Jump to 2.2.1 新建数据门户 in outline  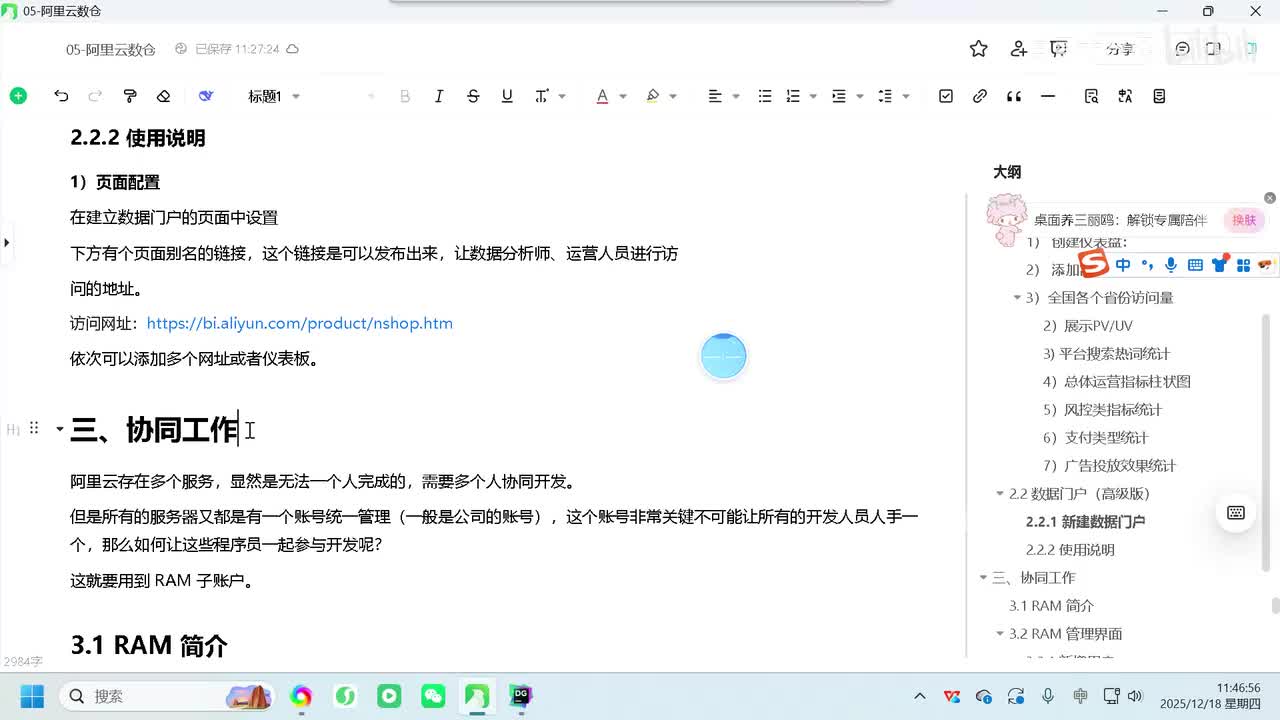coord(1085,522)
